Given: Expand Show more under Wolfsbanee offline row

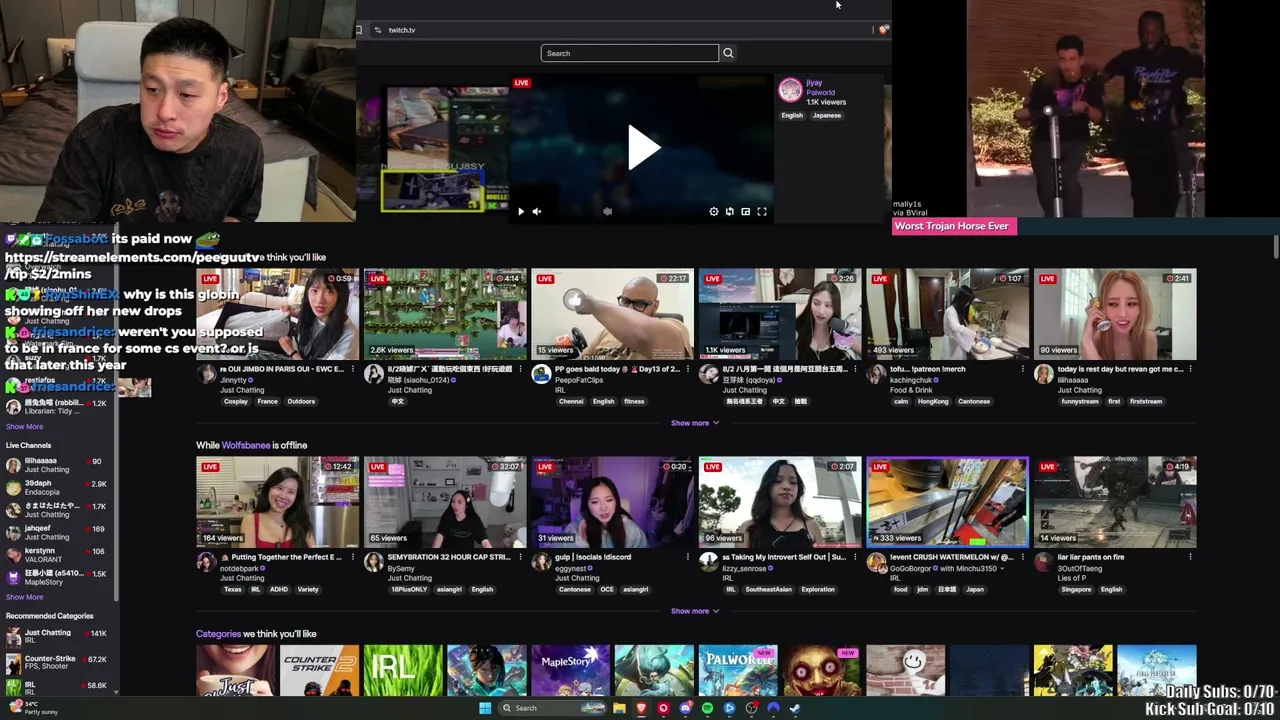Looking at the screenshot, I should tap(694, 611).
